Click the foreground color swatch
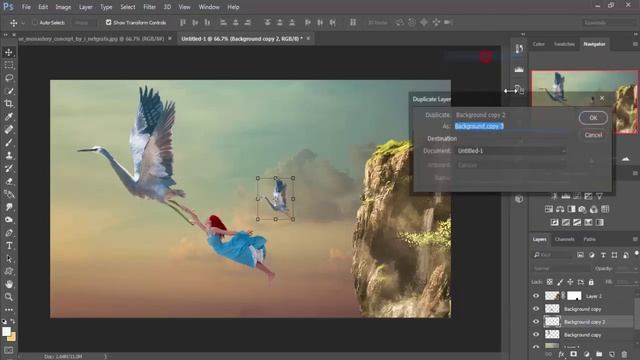 tap(6, 332)
